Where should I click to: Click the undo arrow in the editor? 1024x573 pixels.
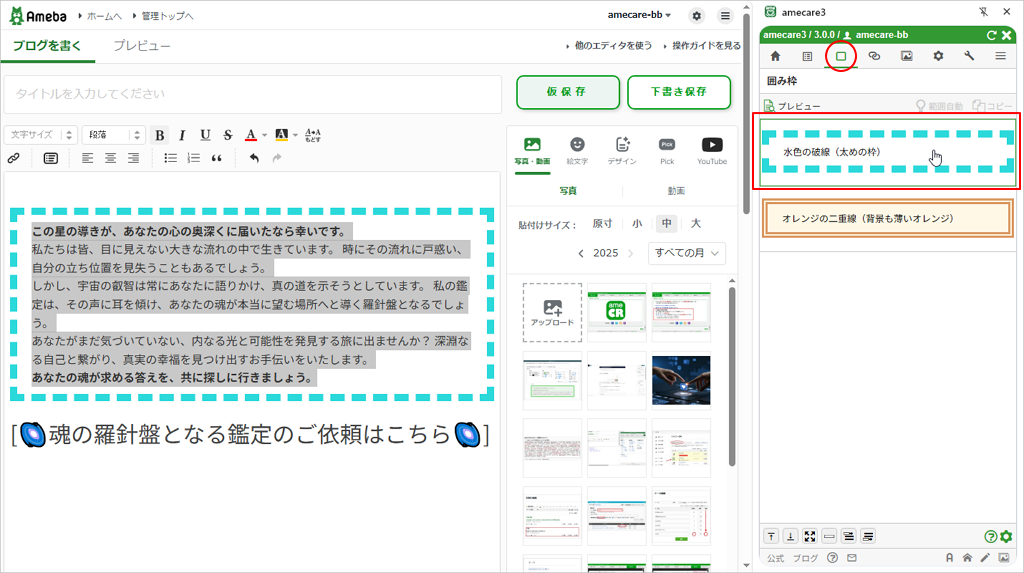coord(254,158)
